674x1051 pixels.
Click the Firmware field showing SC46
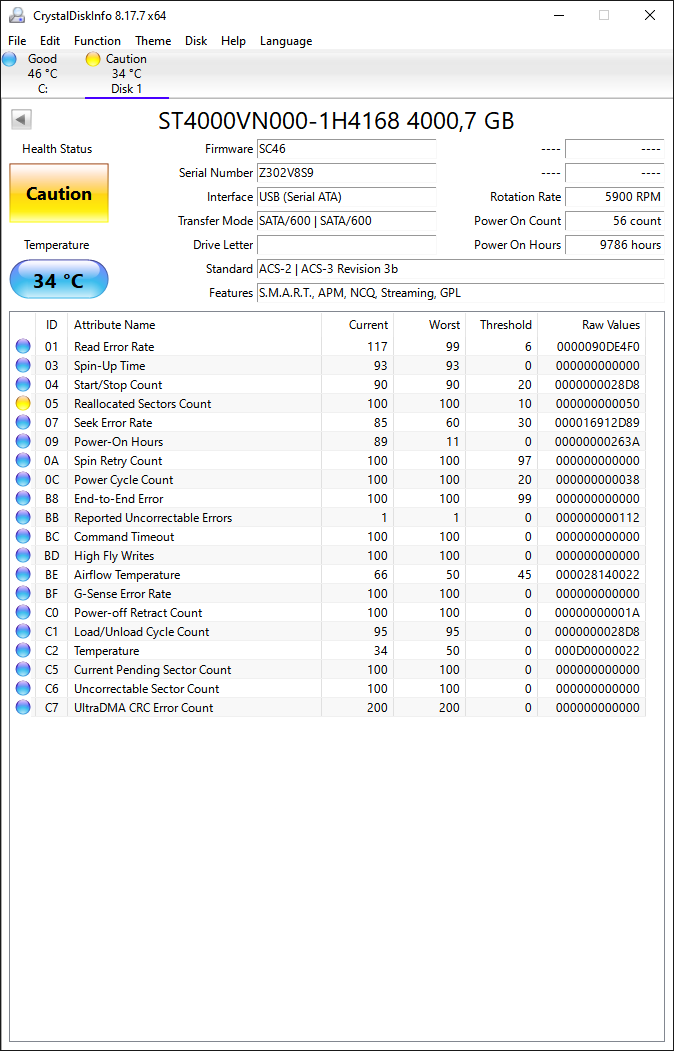346,149
